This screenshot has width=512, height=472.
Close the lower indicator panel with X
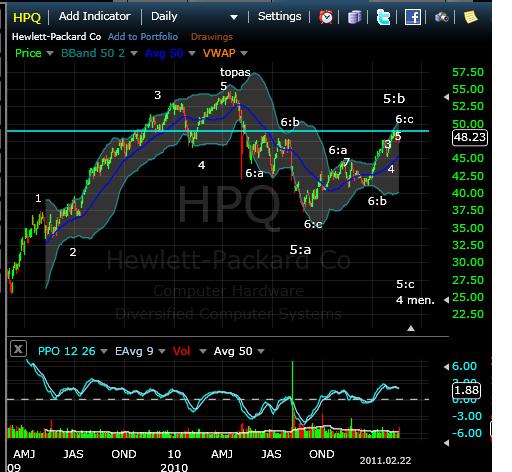[x=18, y=349]
